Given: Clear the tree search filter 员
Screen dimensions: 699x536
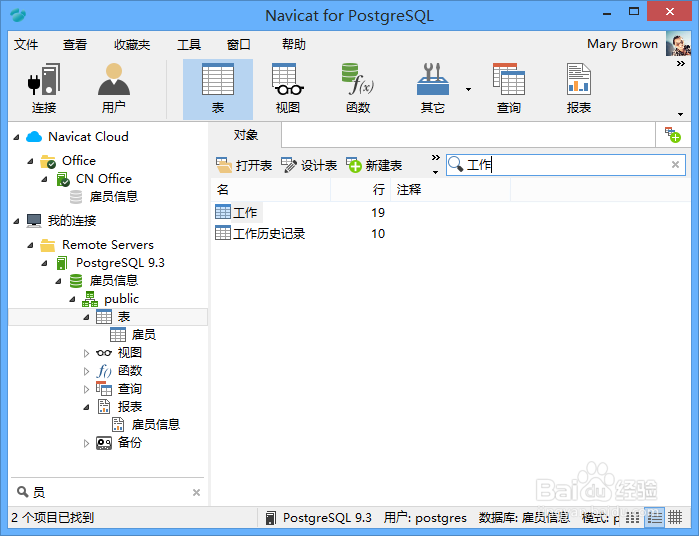Looking at the screenshot, I should click(x=196, y=492).
